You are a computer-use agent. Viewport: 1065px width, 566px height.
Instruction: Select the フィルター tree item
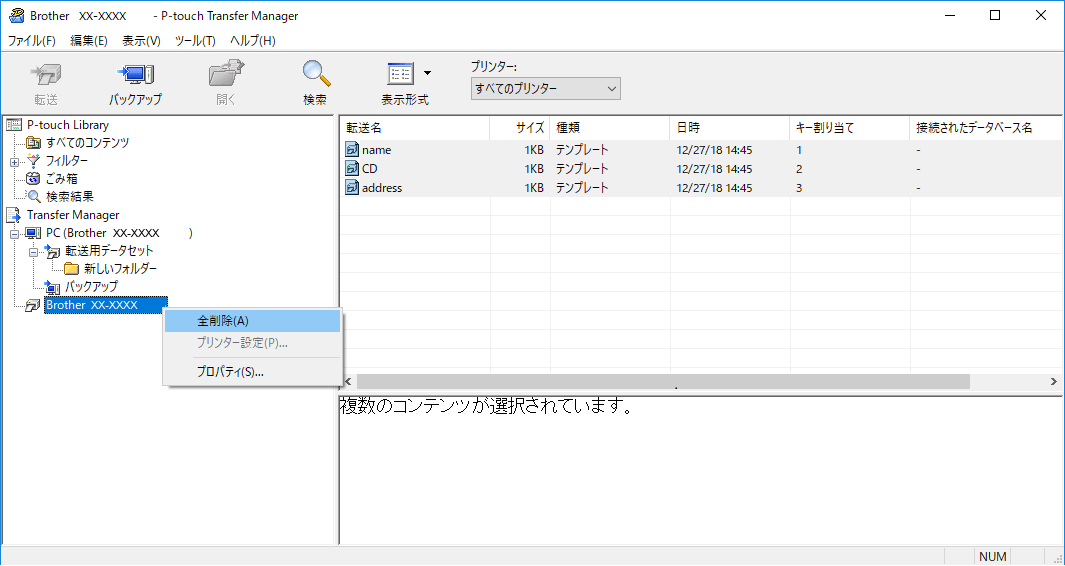[67, 161]
